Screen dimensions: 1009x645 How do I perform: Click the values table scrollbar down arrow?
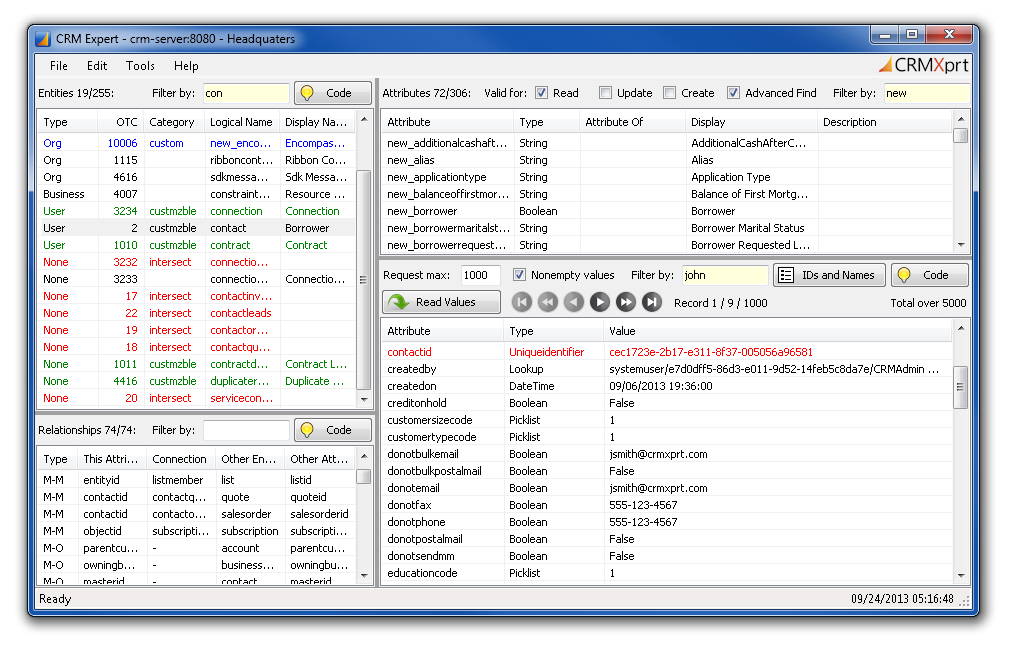961,575
